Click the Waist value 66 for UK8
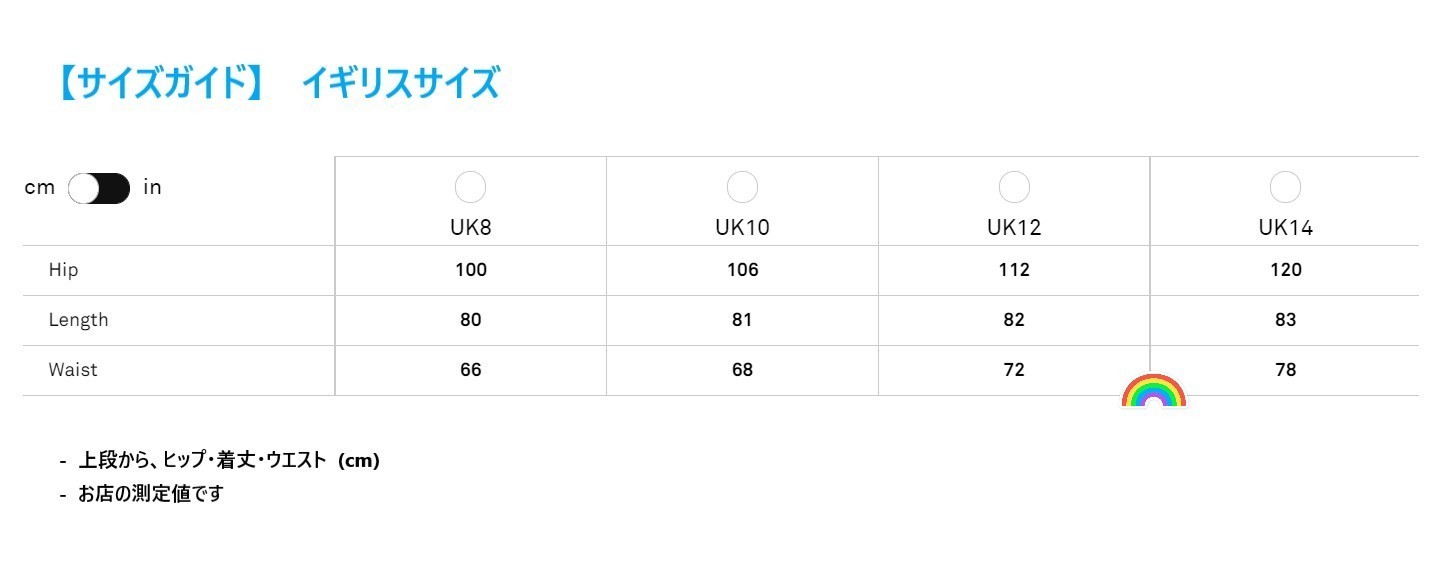The image size is (1435, 577). click(471, 370)
